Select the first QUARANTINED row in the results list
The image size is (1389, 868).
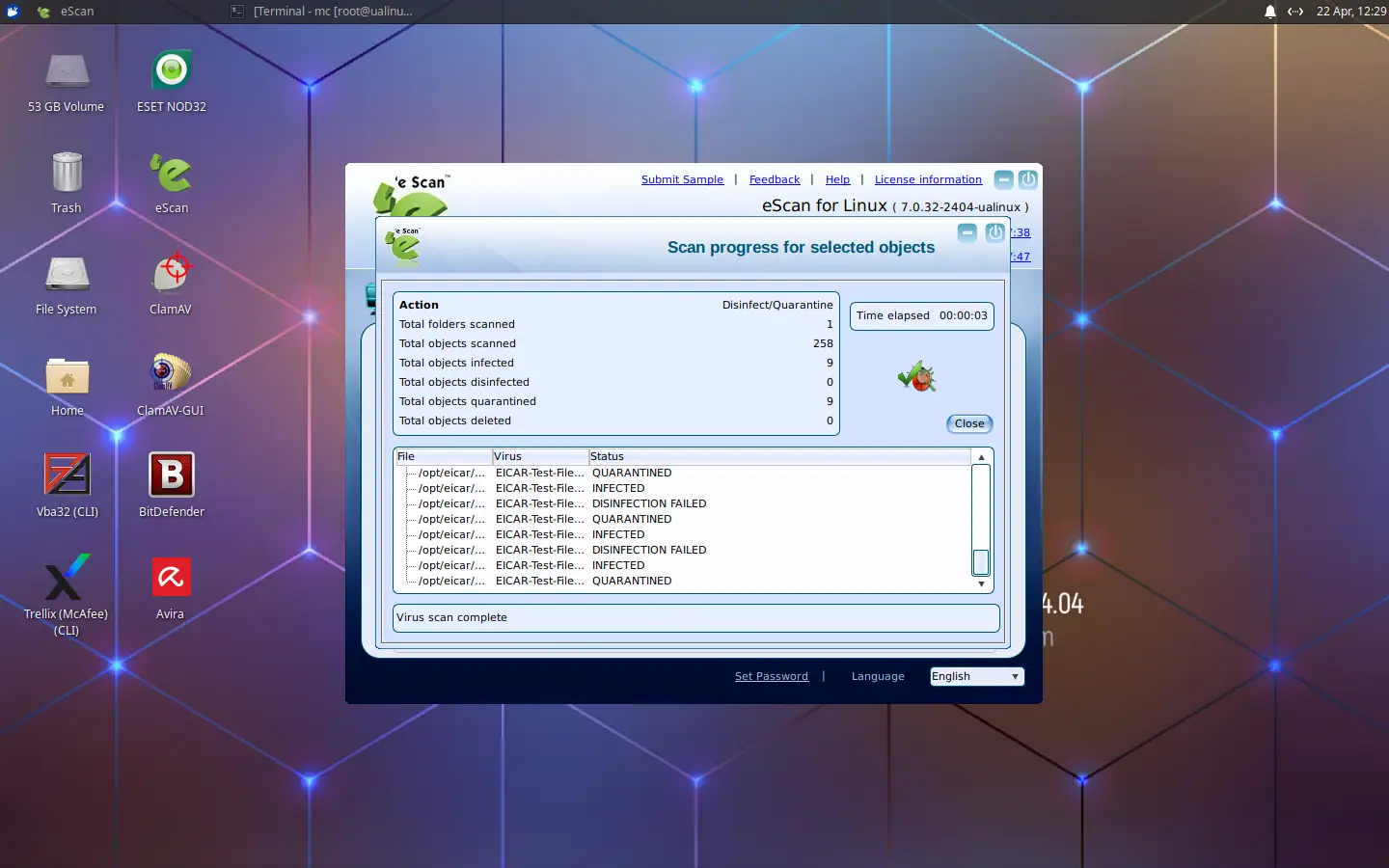[x=685, y=473]
